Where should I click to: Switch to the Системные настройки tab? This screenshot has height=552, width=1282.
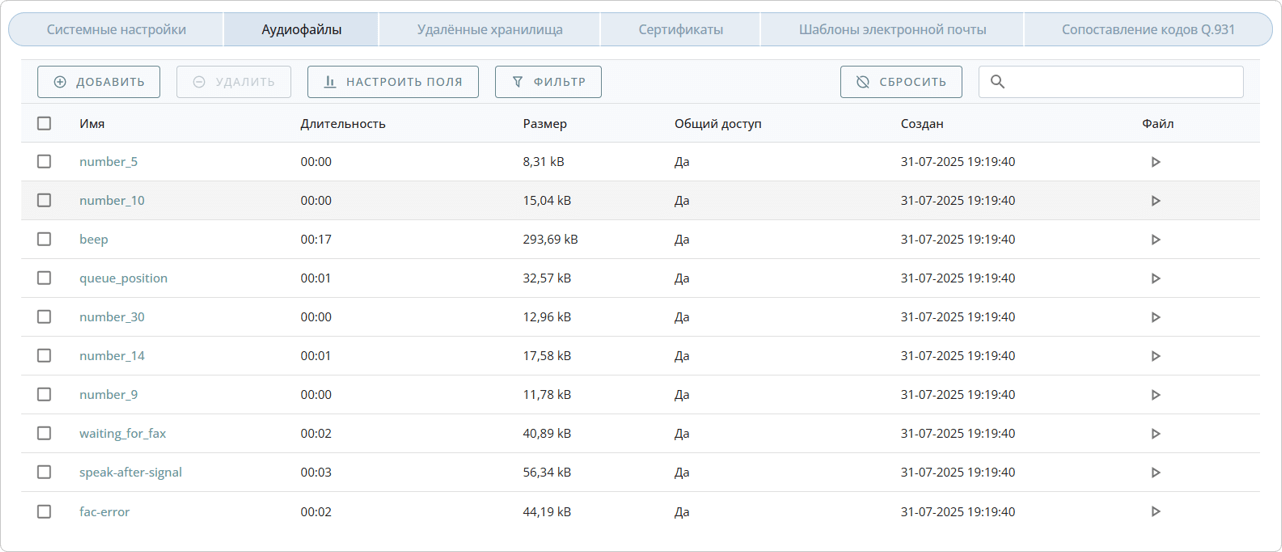pyautogui.click(x=116, y=30)
